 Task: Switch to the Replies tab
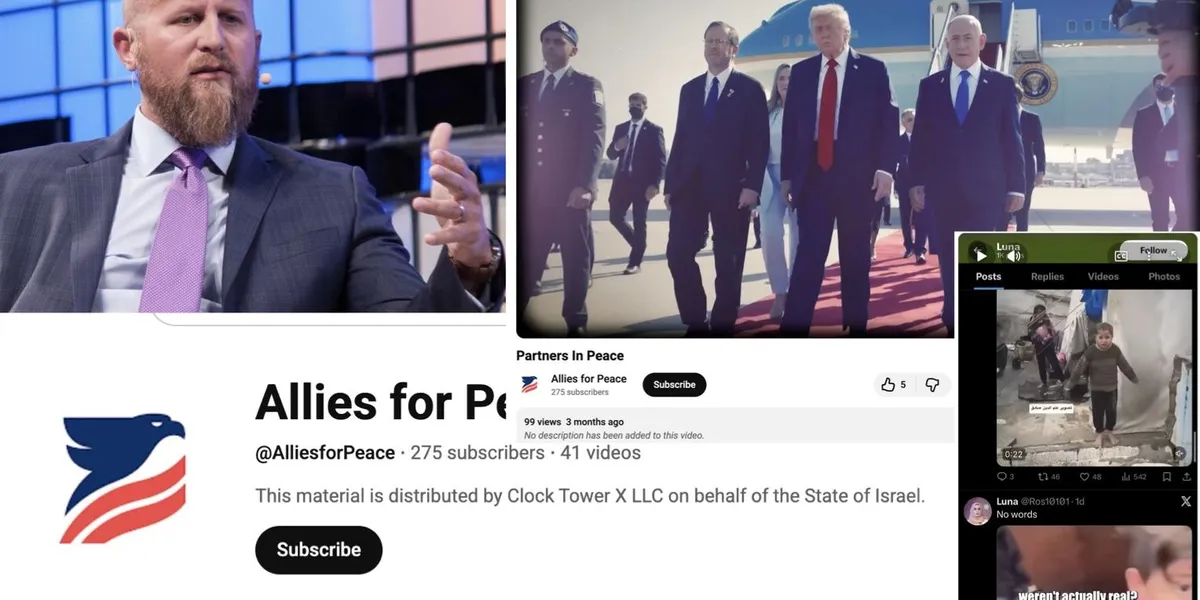[x=1047, y=276]
